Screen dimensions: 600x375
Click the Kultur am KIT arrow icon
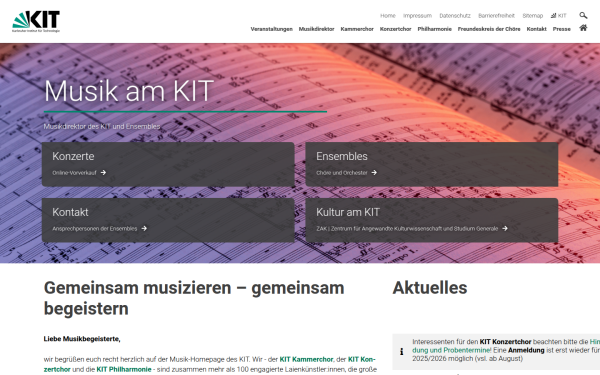(505, 228)
